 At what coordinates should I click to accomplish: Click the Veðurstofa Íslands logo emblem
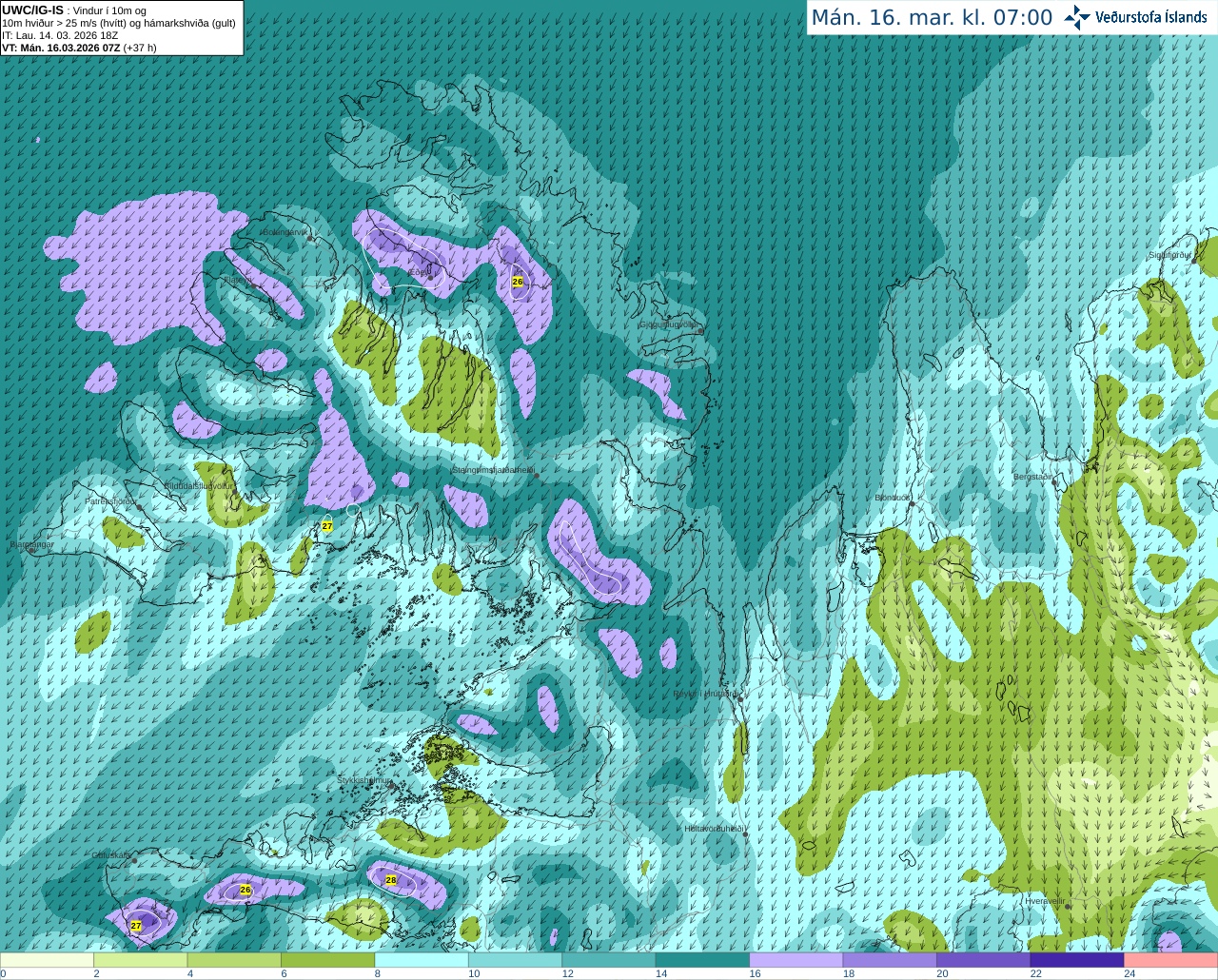point(1077,17)
